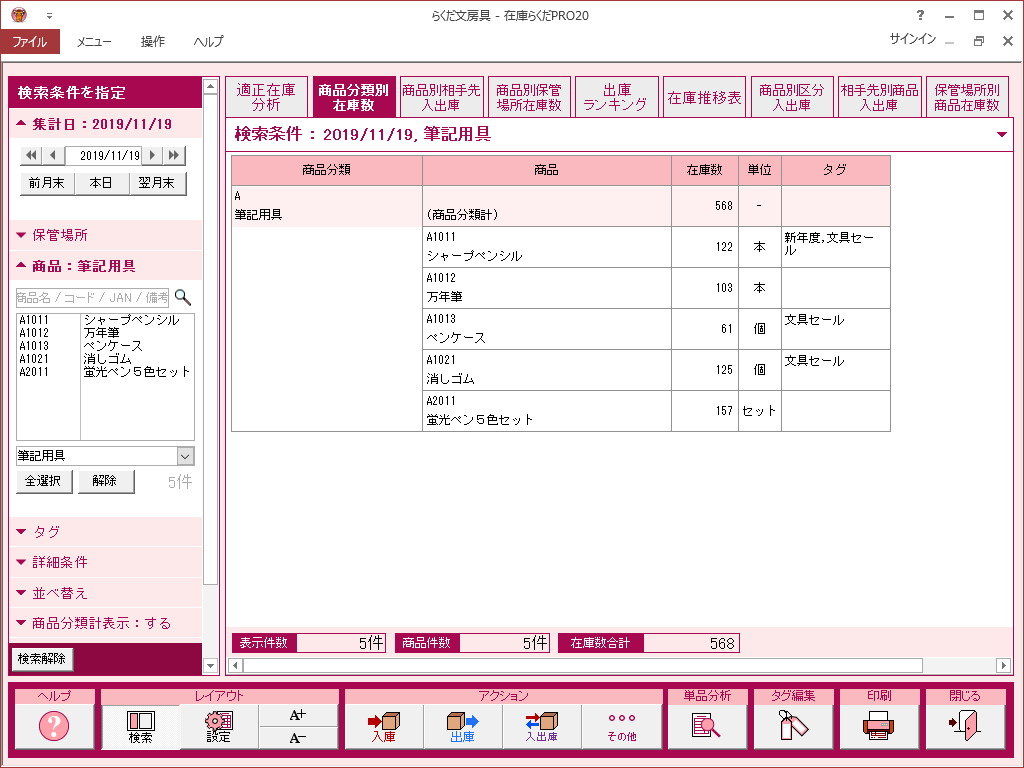This screenshot has width=1024, height=768.
Task: Start 入出庫 transfer action
Action: pos(542,726)
